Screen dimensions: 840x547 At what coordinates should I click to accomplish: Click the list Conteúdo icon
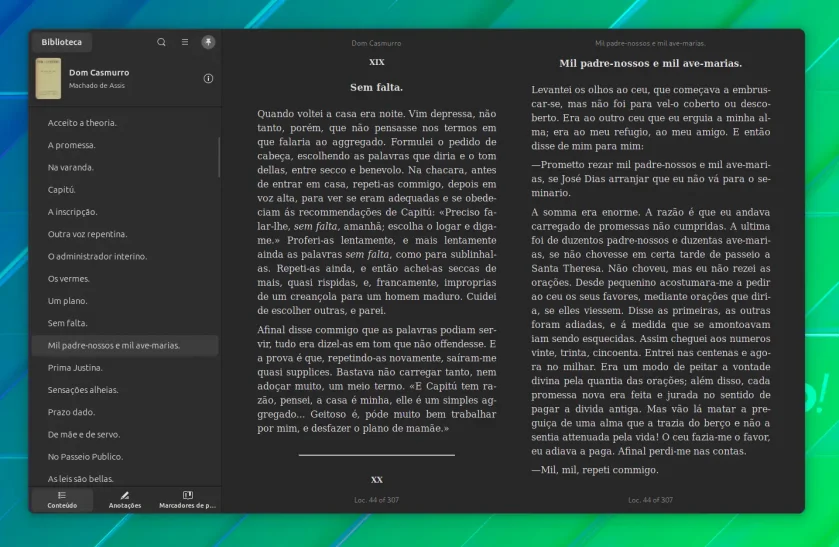pyautogui.click(x=62, y=496)
